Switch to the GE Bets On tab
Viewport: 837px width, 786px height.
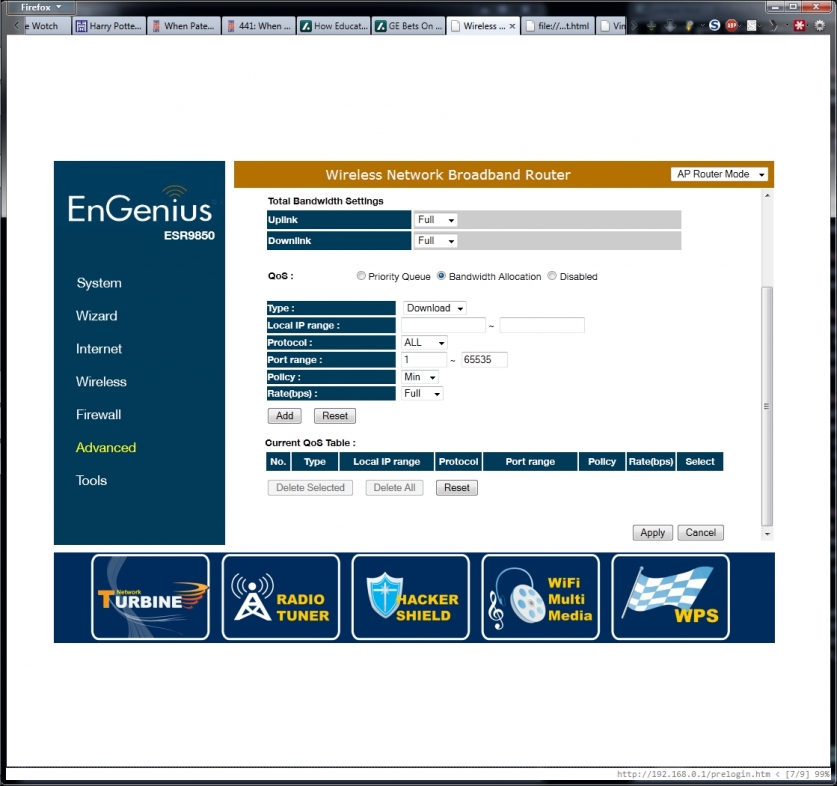click(x=408, y=26)
